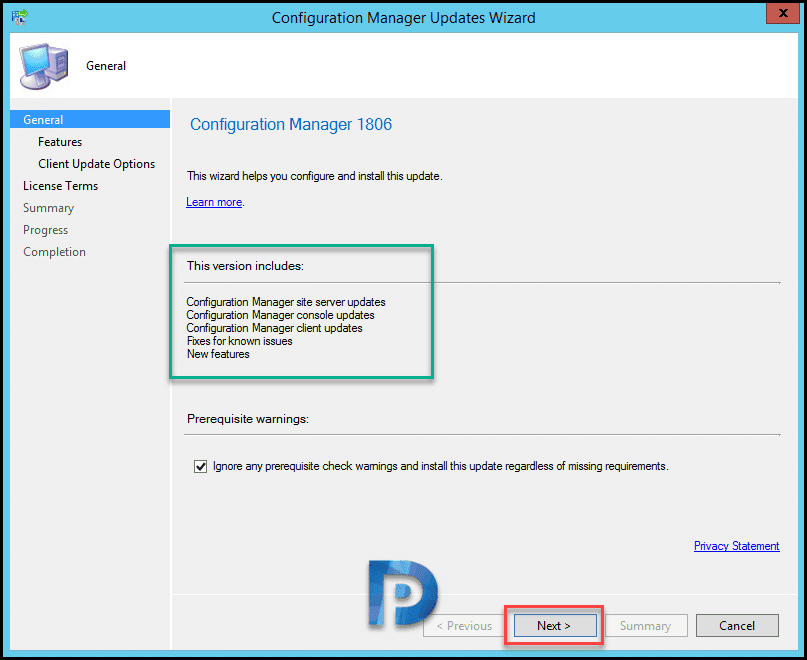
Task: Click the computer icon beside General header
Action: [44, 66]
